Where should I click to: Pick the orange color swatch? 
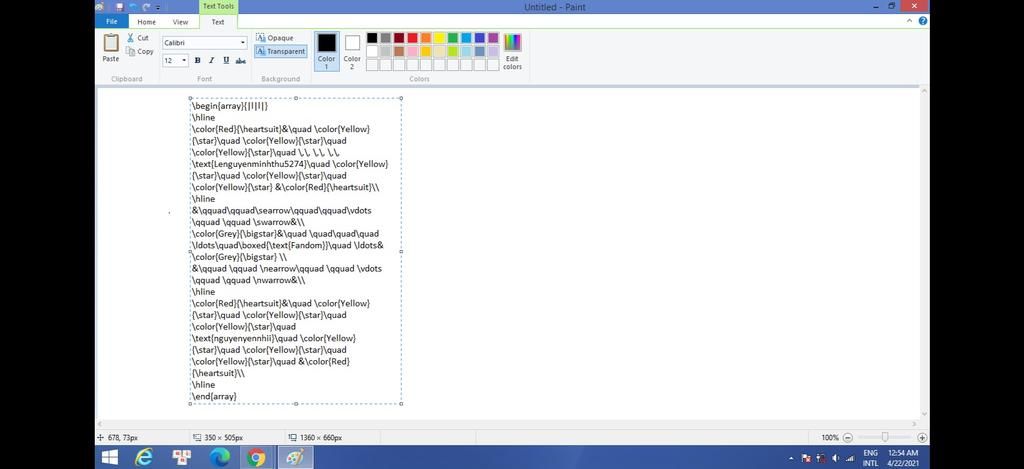click(x=426, y=38)
